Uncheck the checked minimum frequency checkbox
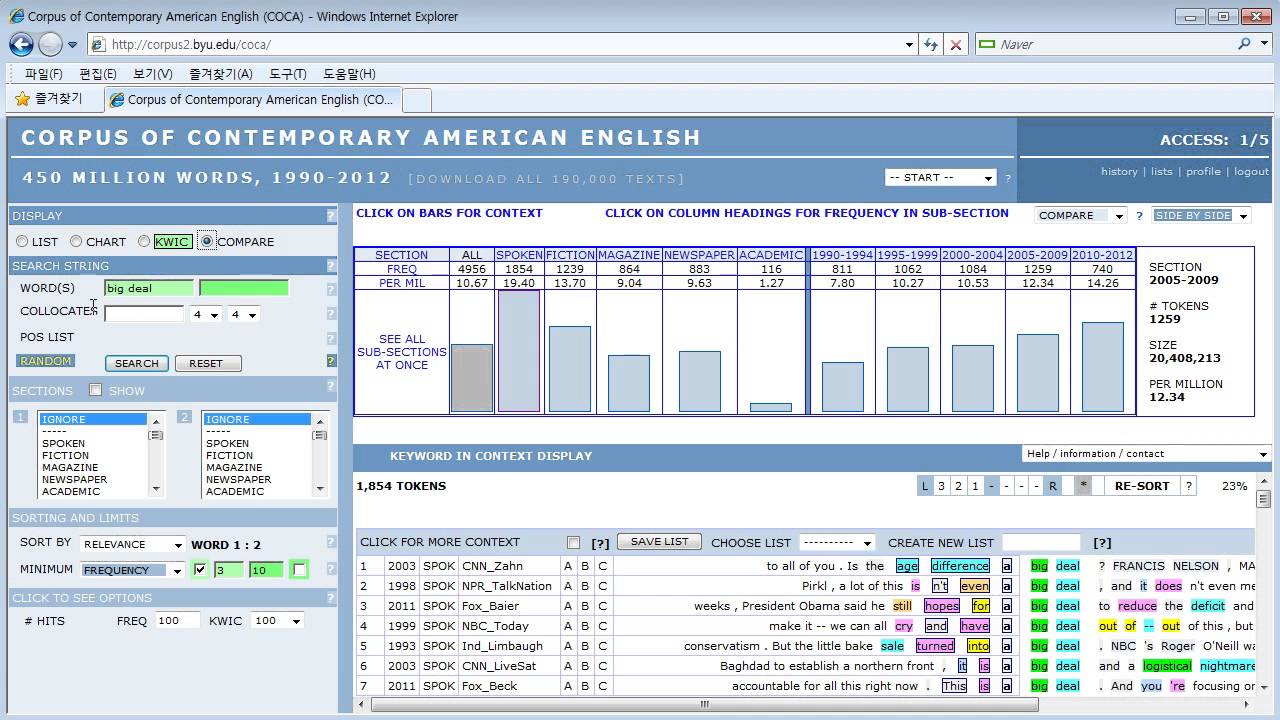 point(201,569)
